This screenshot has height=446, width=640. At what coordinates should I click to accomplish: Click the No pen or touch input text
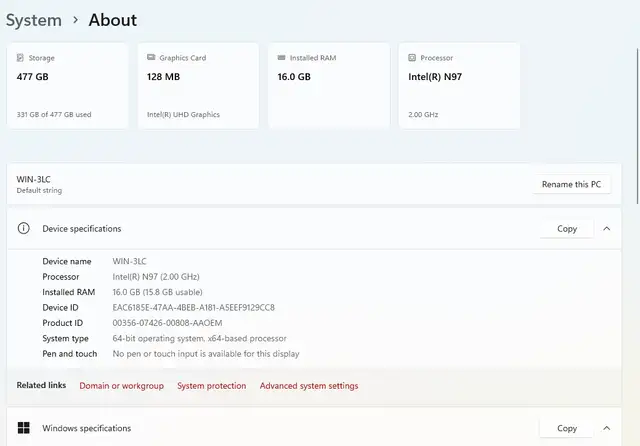click(206, 354)
